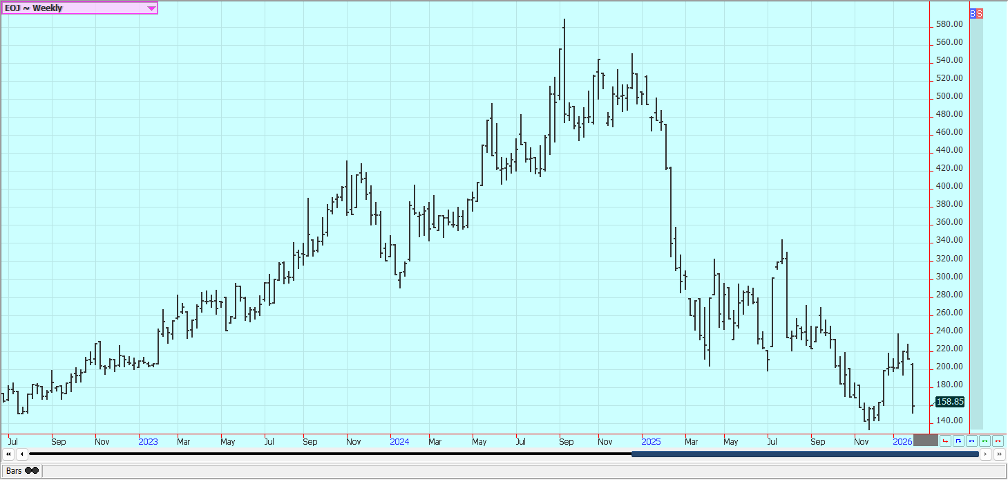The width and height of the screenshot is (1008, 480).
Task: Click the 2023 year label on axis
Action: (148, 441)
